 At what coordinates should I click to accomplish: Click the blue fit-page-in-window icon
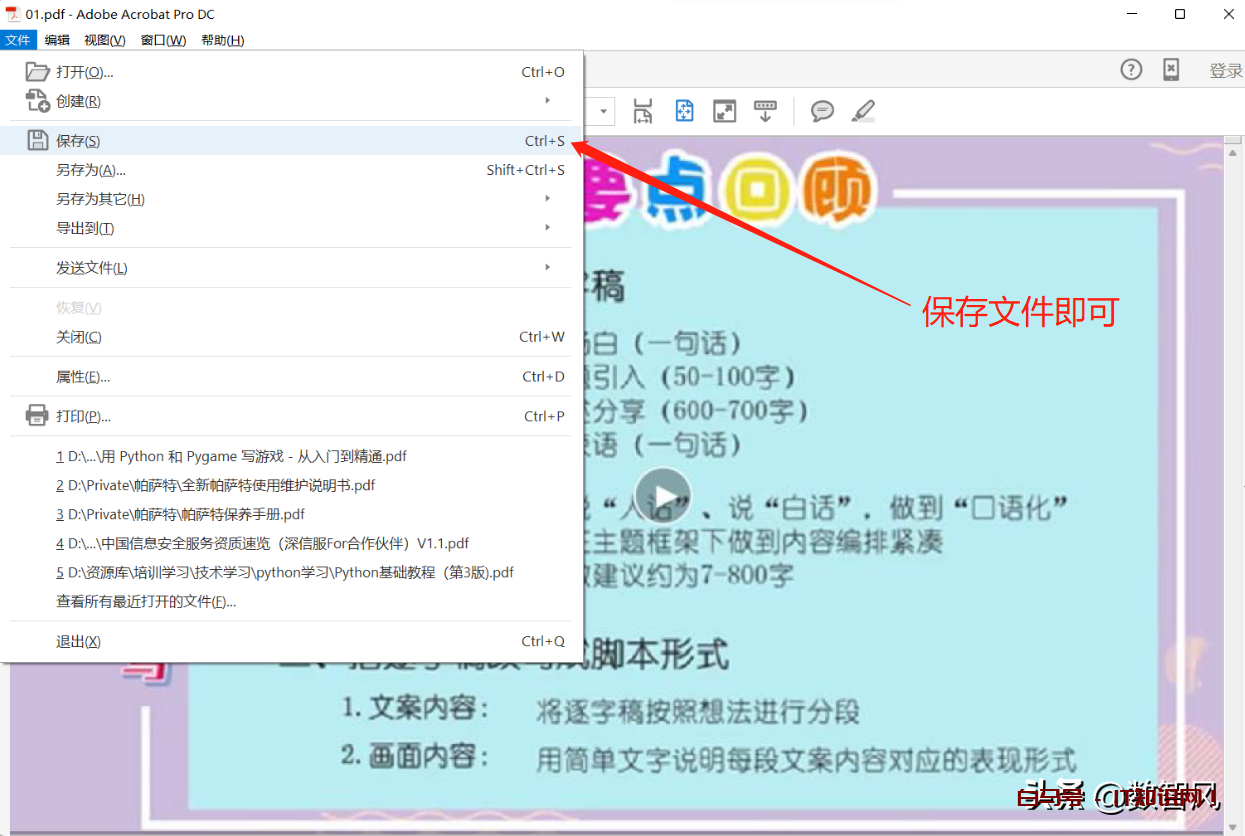click(684, 111)
